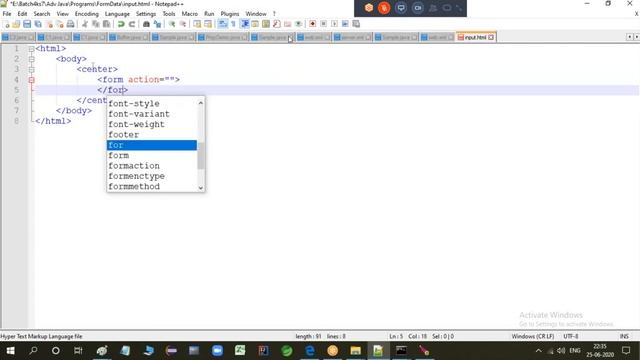This screenshot has width=640, height=360.
Task: Open the Language menu
Action: [x=117, y=14]
